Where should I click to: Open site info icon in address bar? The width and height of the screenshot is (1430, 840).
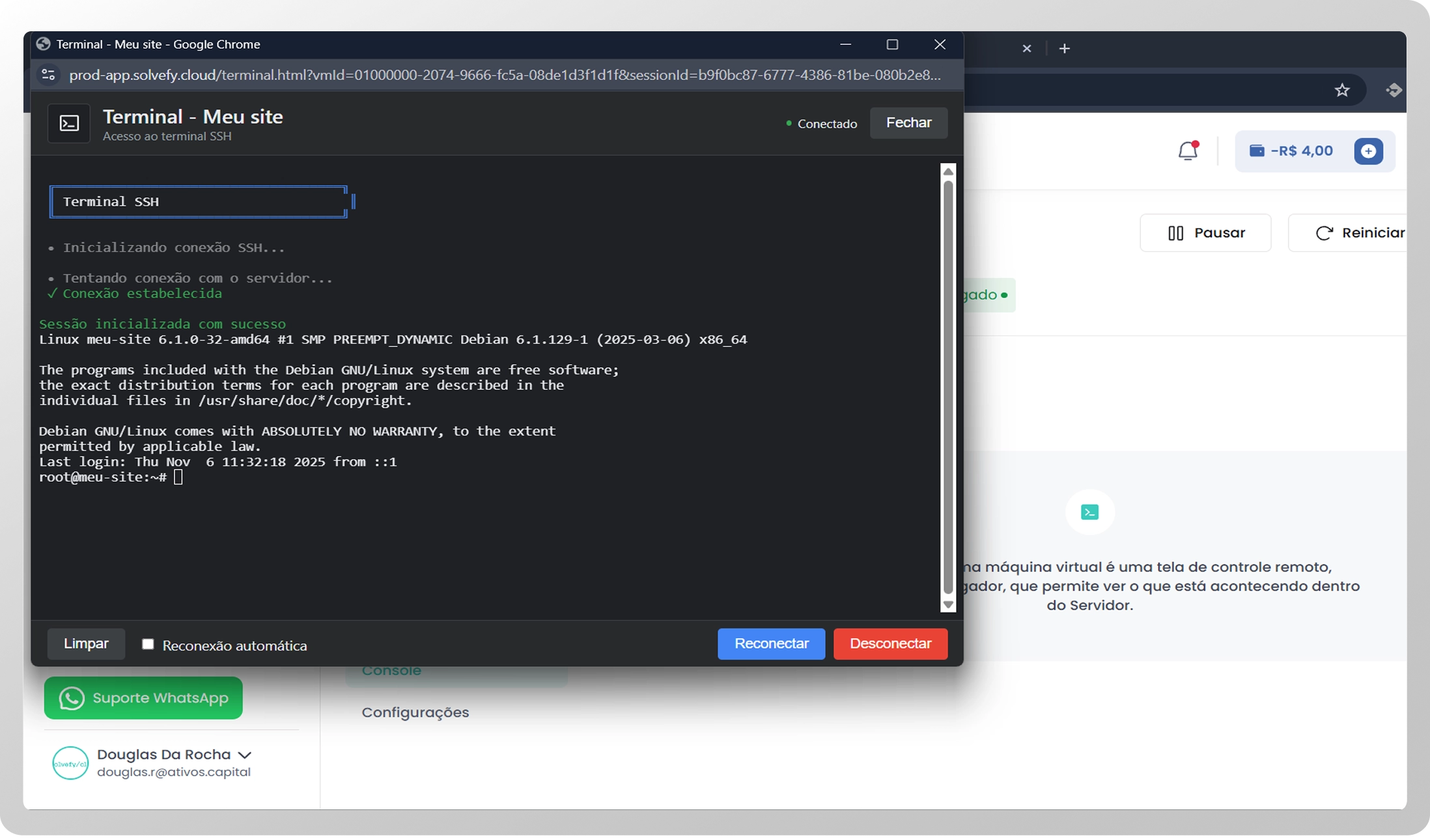(48, 75)
